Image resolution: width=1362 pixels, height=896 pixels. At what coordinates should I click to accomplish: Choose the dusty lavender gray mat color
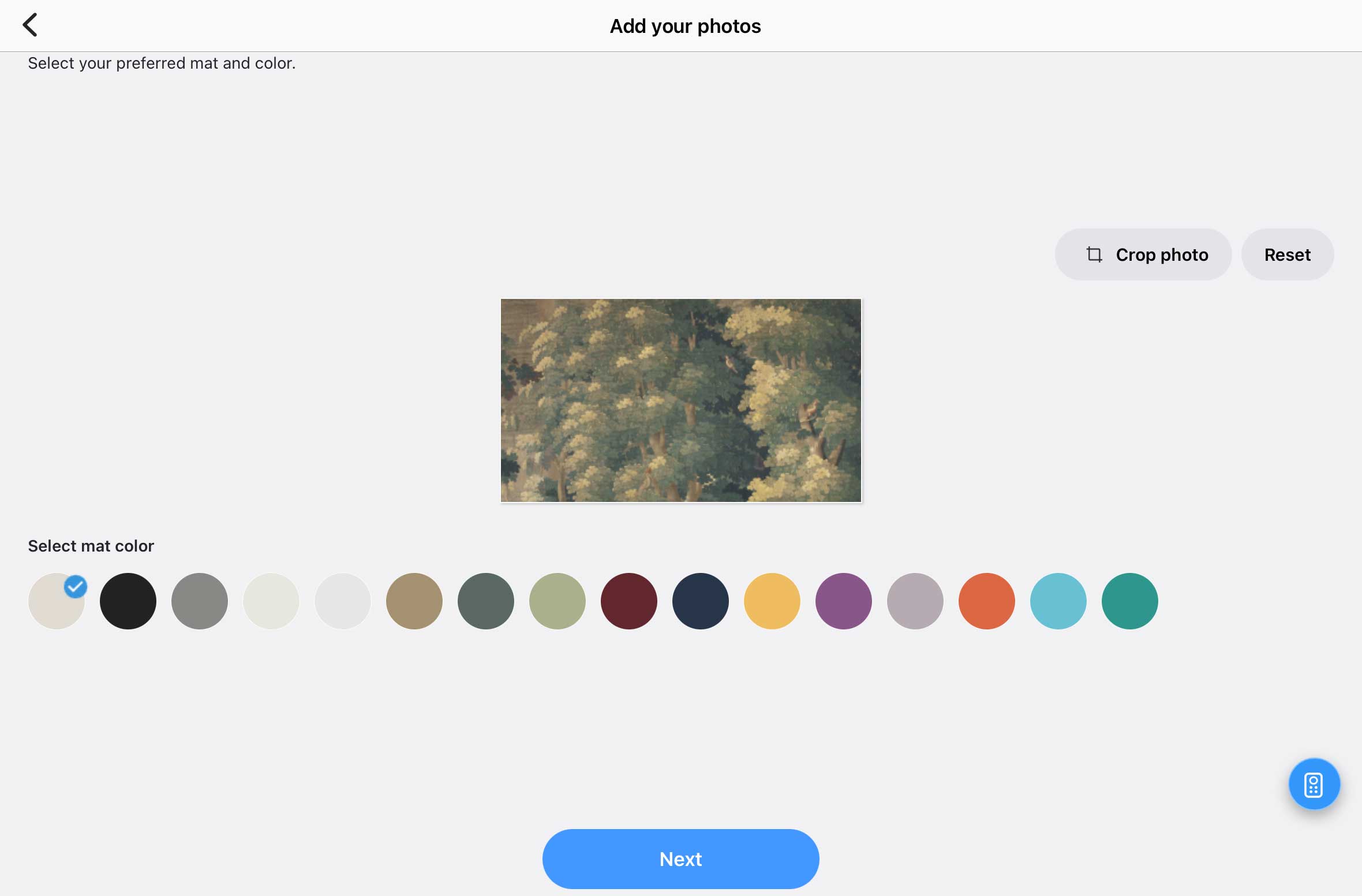click(x=915, y=601)
